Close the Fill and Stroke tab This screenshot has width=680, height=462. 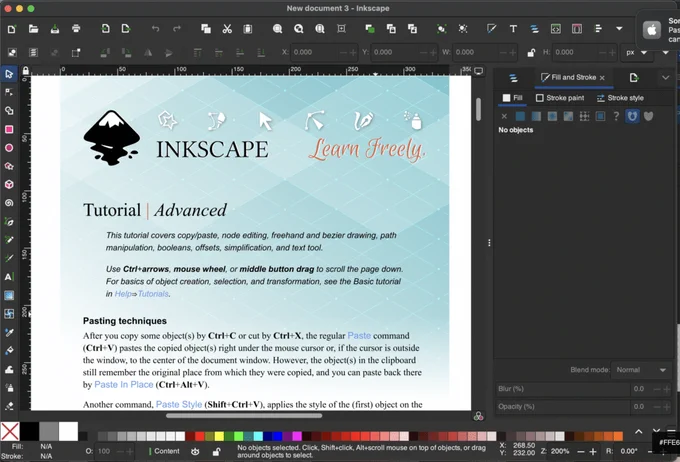[602, 78]
